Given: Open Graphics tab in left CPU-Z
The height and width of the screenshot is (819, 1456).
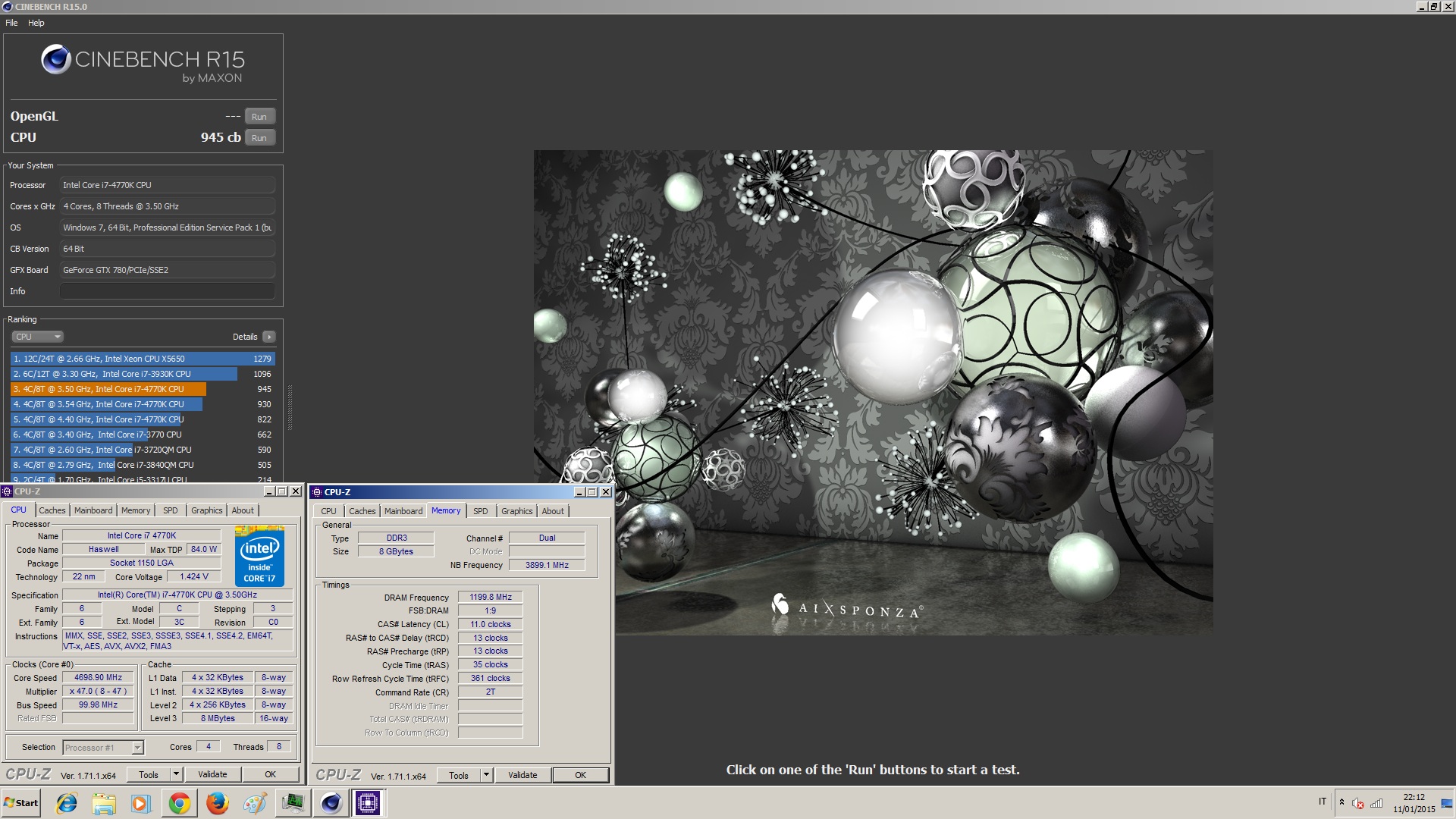Looking at the screenshot, I should click(x=207, y=510).
